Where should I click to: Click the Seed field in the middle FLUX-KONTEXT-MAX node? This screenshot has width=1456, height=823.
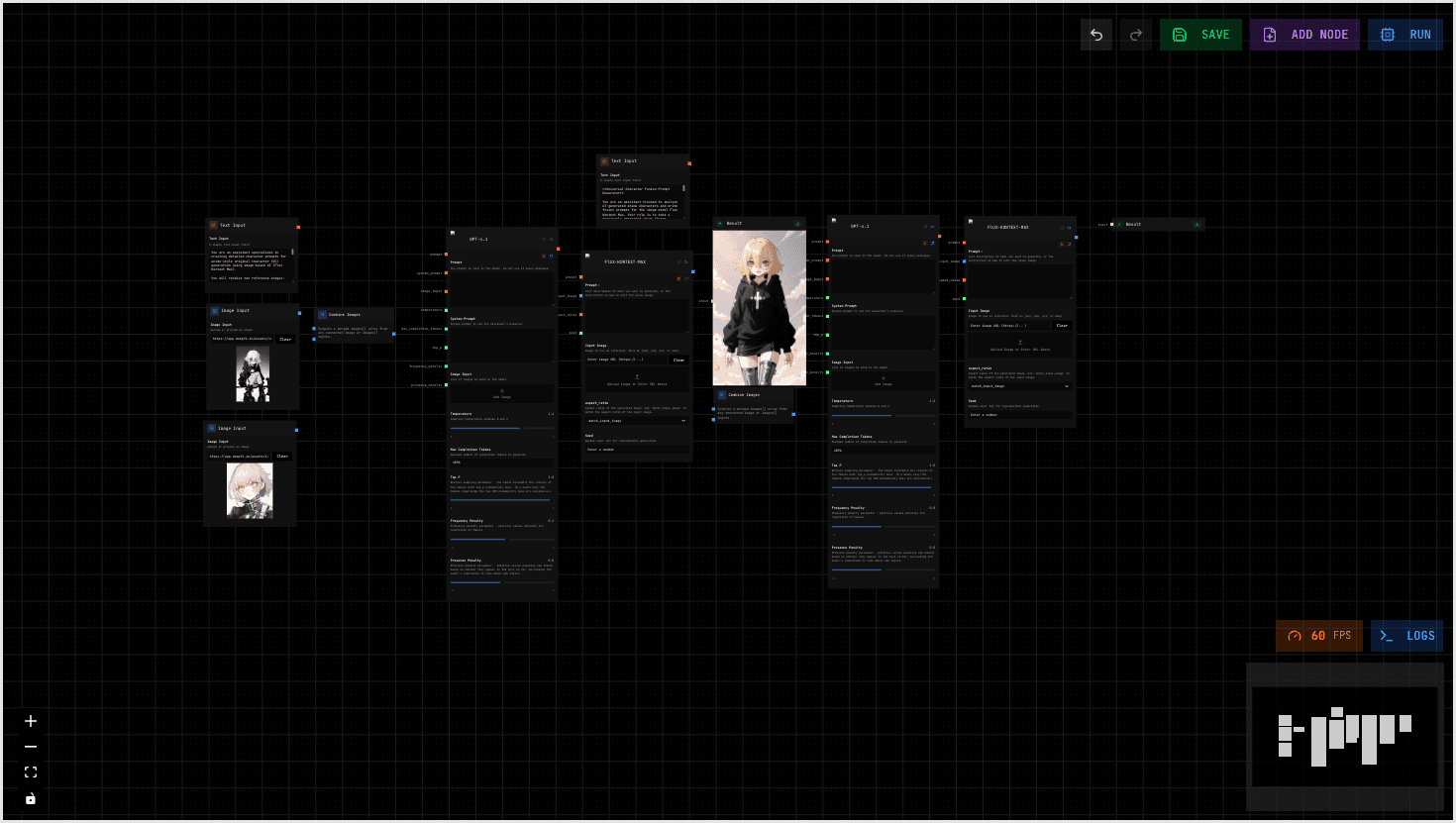(637, 450)
